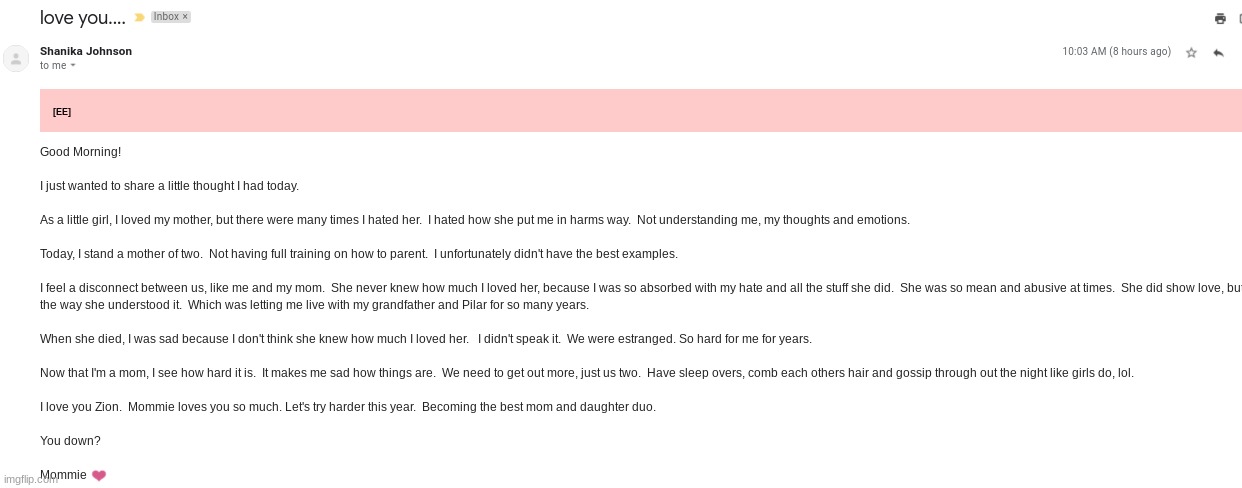
Task: Click the yellow importance marker arrow
Action: pos(140,17)
